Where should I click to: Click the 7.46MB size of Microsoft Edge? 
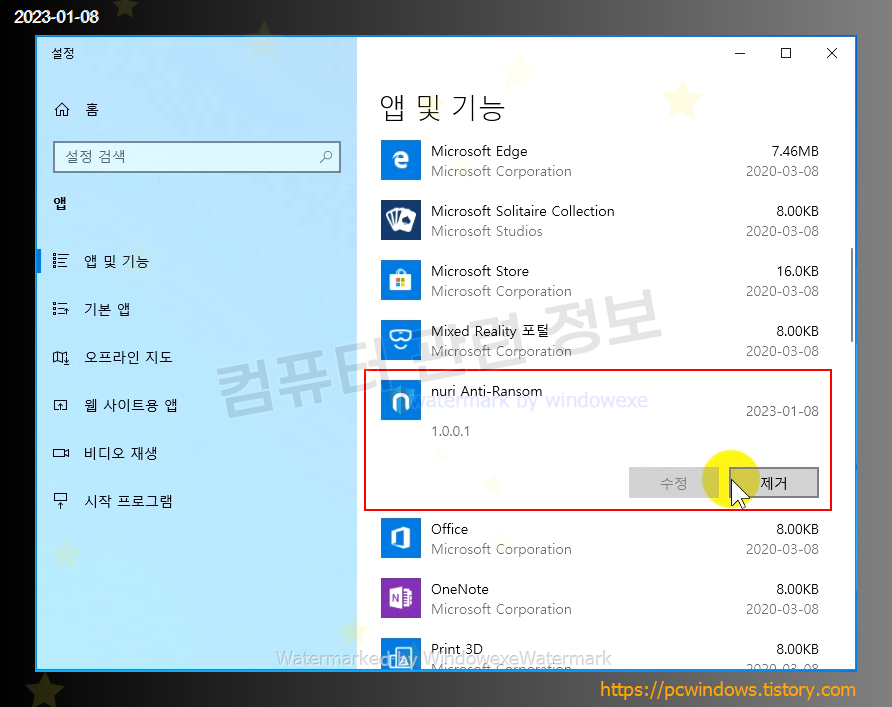[795, 151]
